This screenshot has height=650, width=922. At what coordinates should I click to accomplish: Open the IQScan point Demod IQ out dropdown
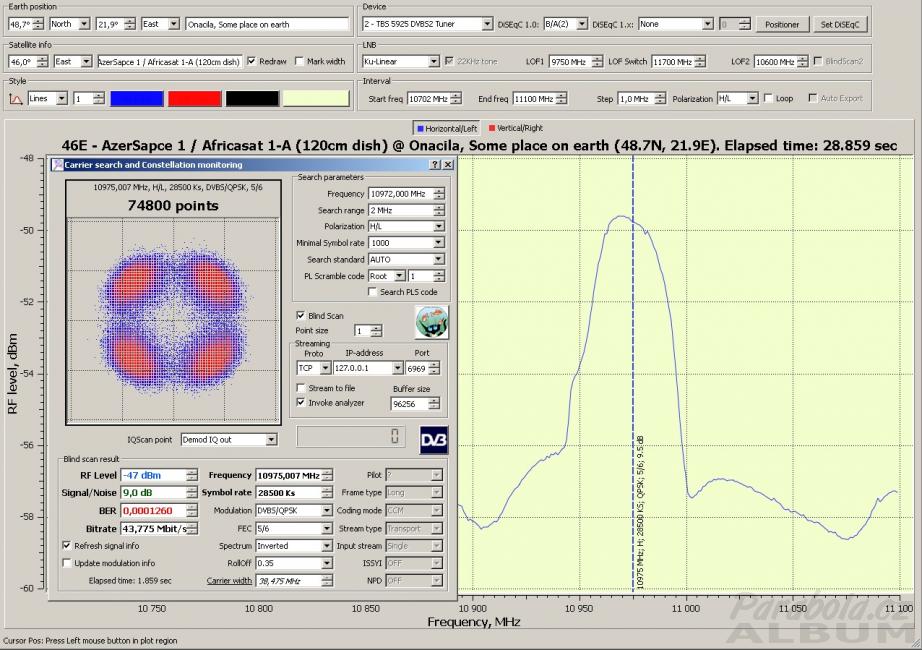270,439
